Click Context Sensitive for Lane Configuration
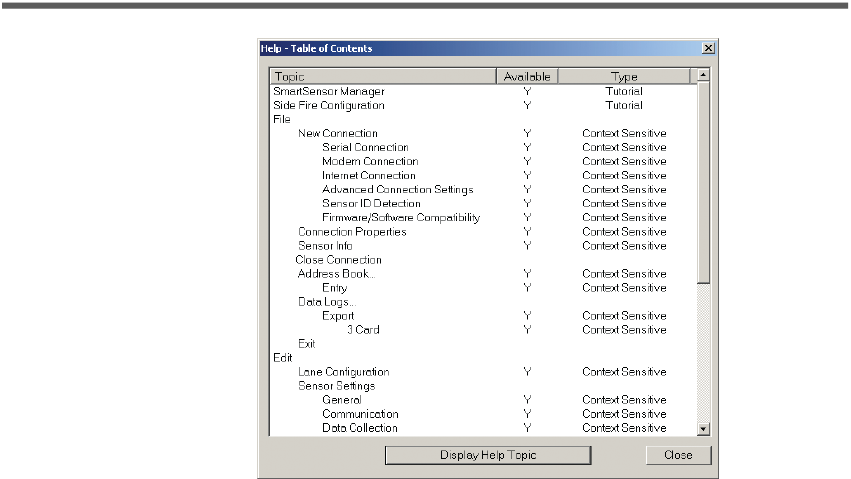The height and width of the screenshot is (479, 851). pyautogui.click(x=624, y=372)
